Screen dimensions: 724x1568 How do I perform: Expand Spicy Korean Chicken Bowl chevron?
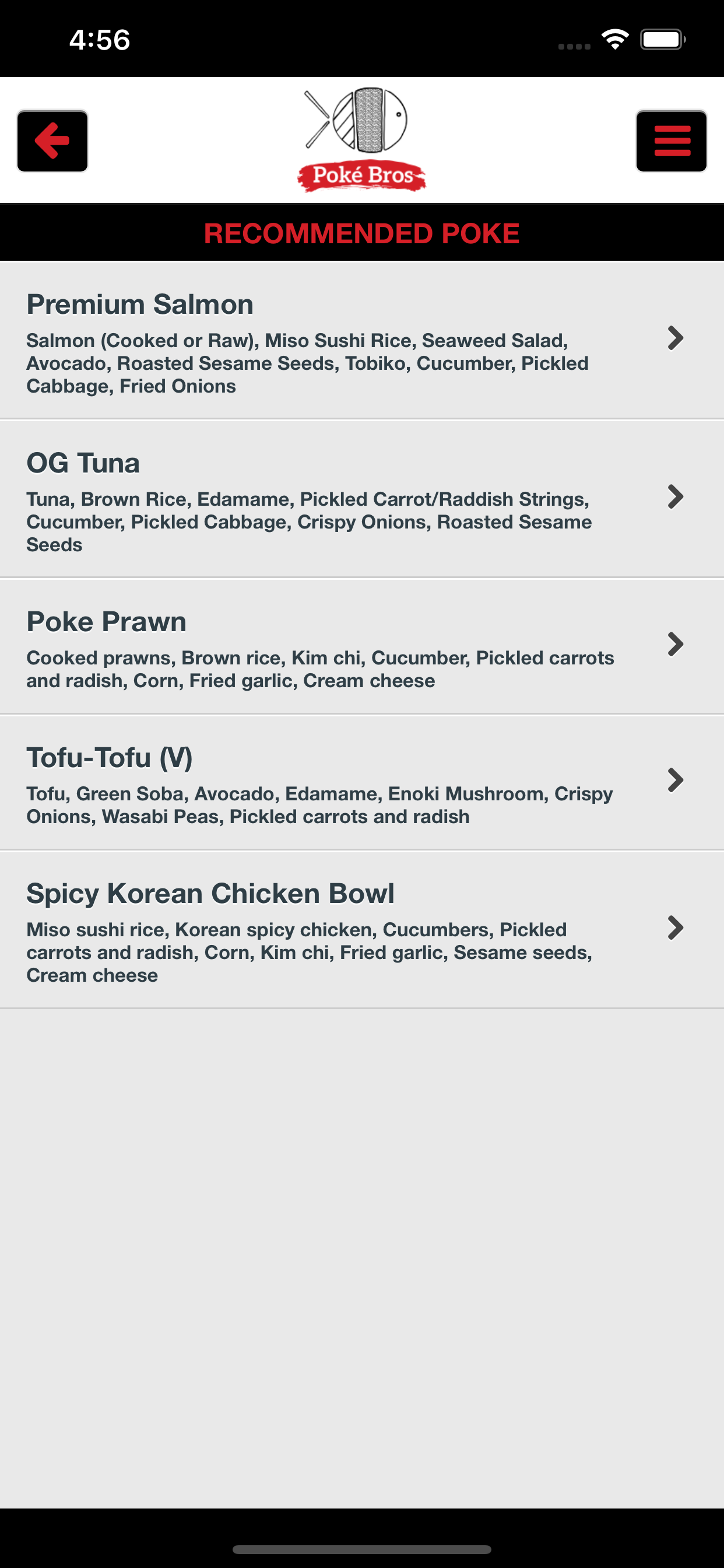[x=676, y=928]
